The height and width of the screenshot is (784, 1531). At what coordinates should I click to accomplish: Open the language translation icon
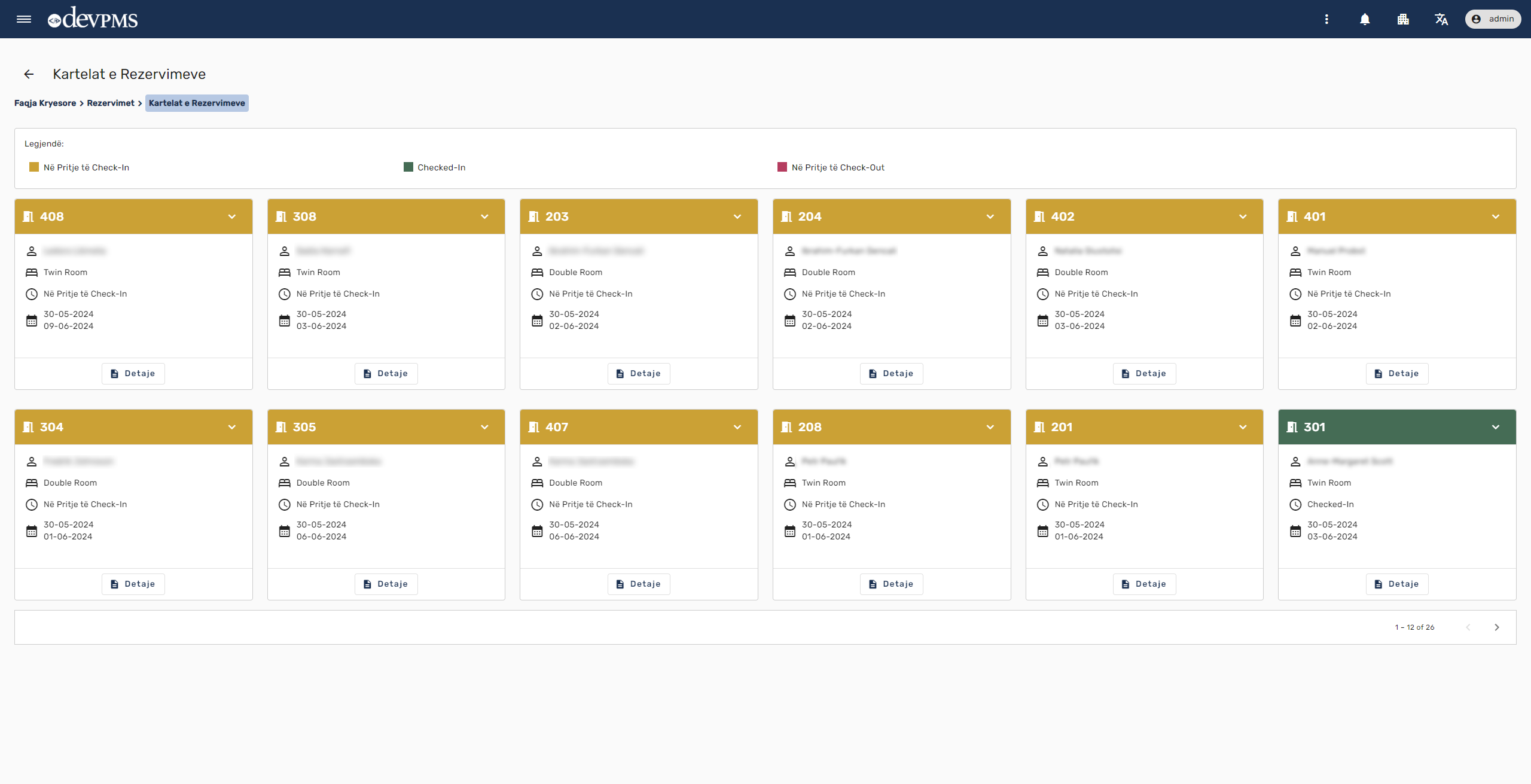[1441, 19]
